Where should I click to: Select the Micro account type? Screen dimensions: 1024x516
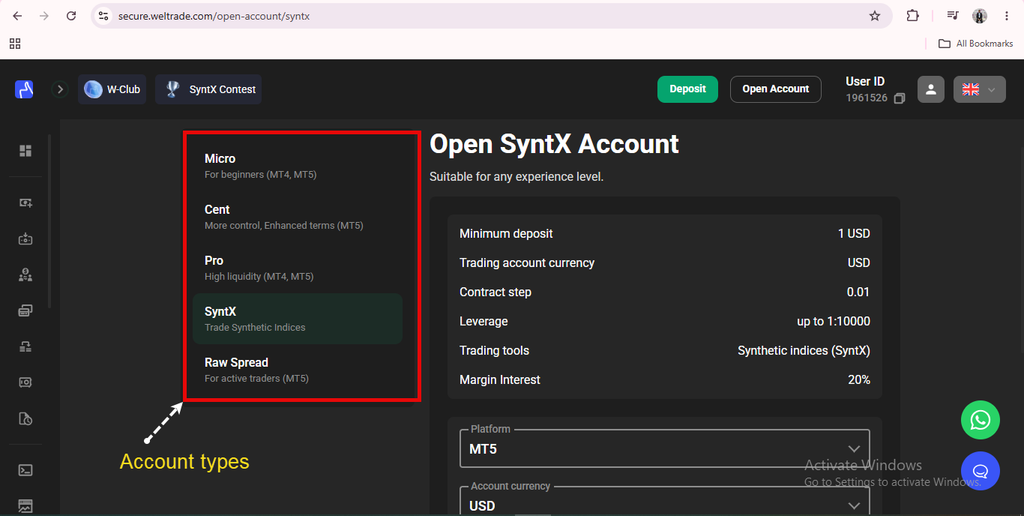297,166
